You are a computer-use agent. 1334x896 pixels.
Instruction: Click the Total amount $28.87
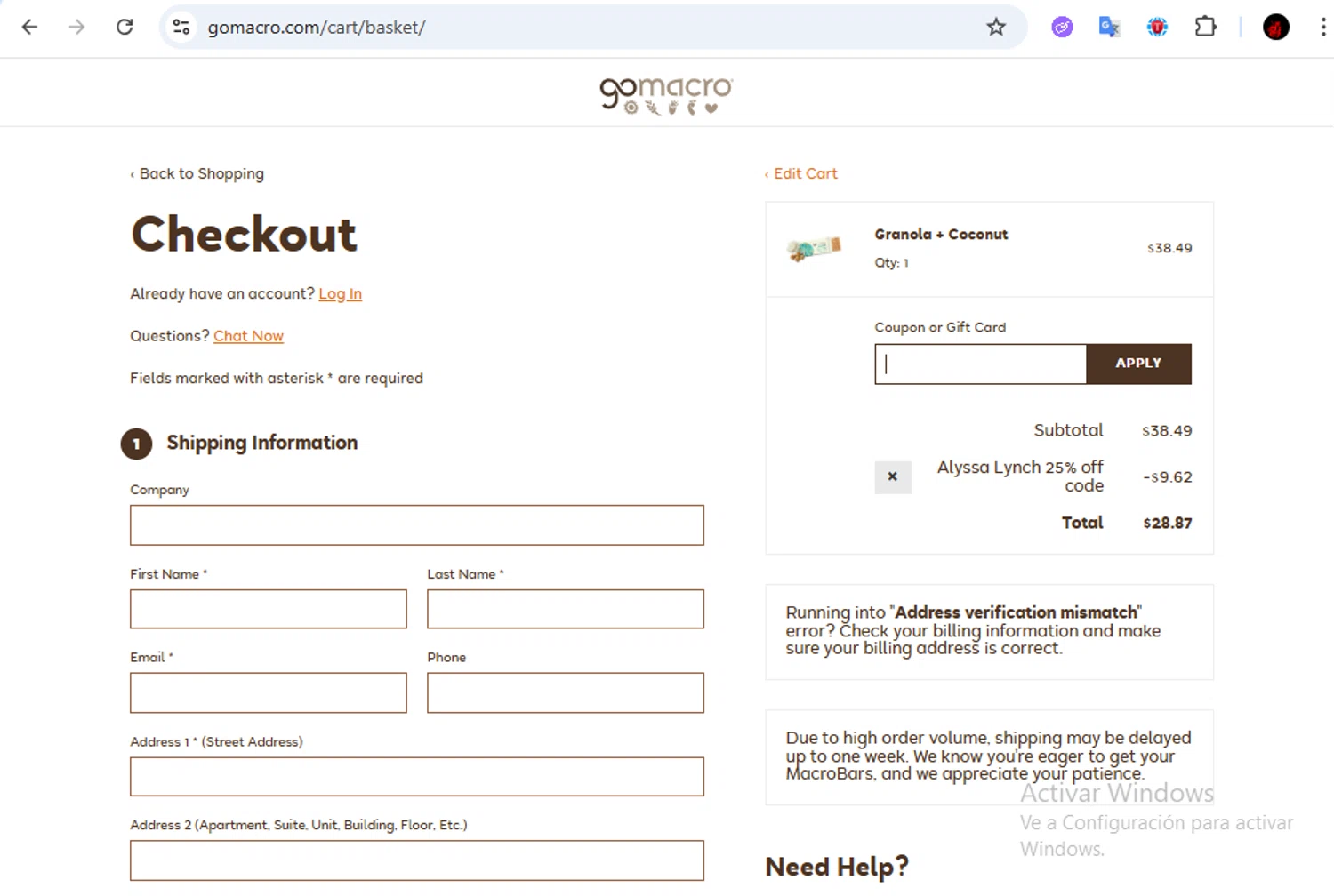point(1168,524)
